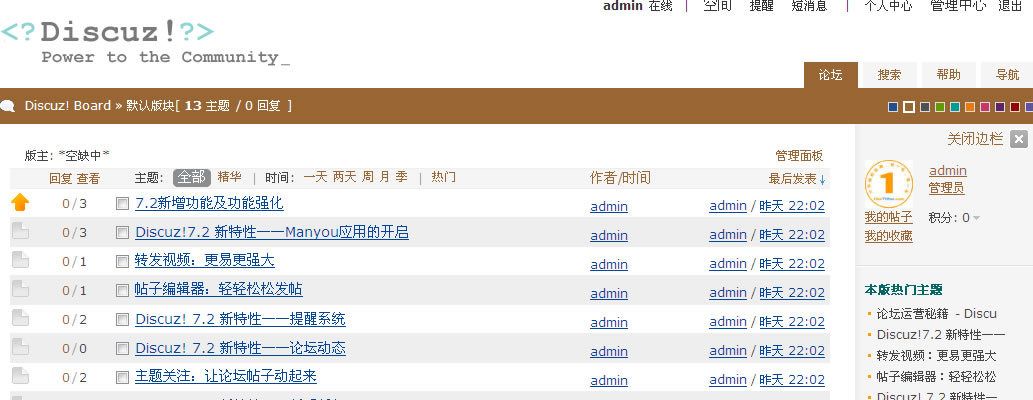Filter by time 两天
The width and height of the screenshot is (1033, 400).
click(345, 177)
